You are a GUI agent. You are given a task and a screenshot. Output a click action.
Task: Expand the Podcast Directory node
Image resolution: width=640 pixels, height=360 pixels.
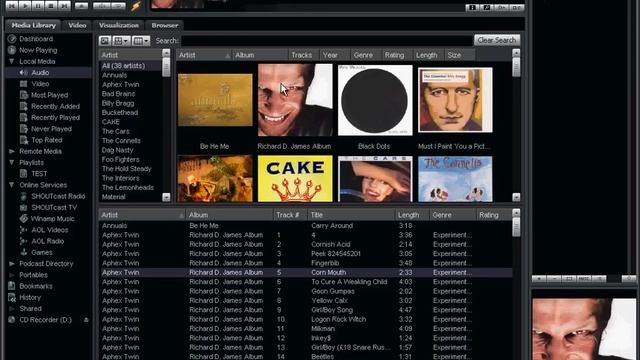coord(11,264)
